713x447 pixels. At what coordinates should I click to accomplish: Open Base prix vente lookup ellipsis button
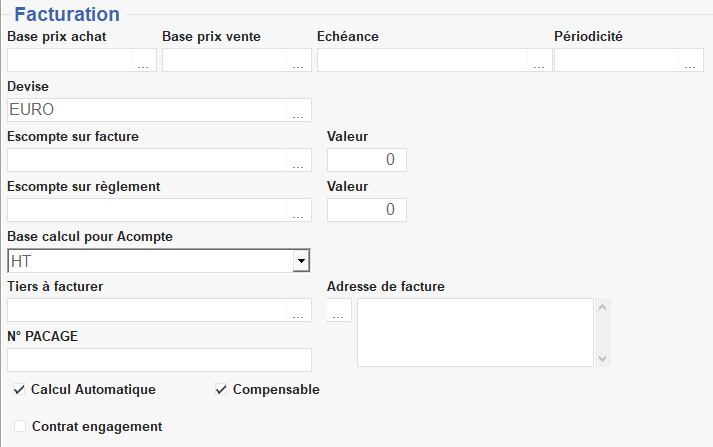coord(299,61)
